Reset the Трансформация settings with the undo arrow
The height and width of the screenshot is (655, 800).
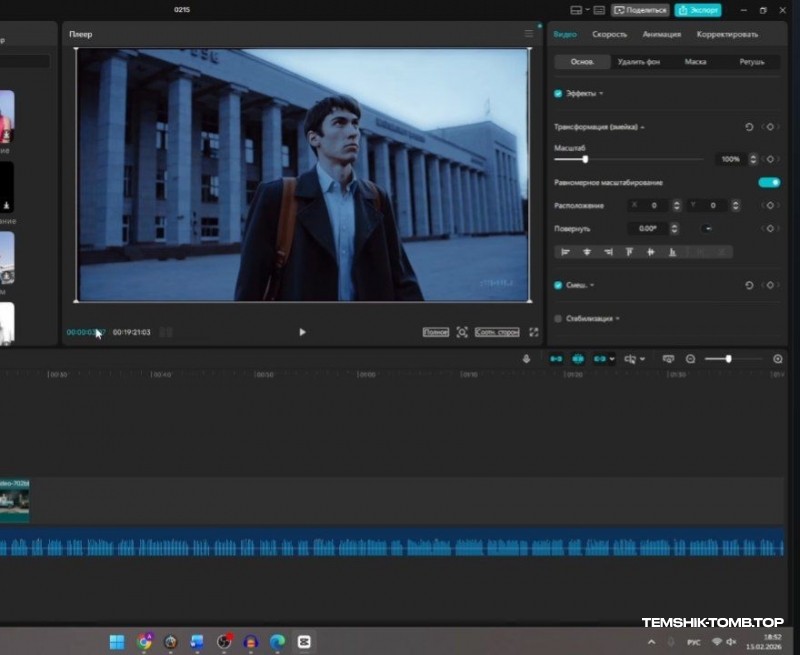coord(749,127)
